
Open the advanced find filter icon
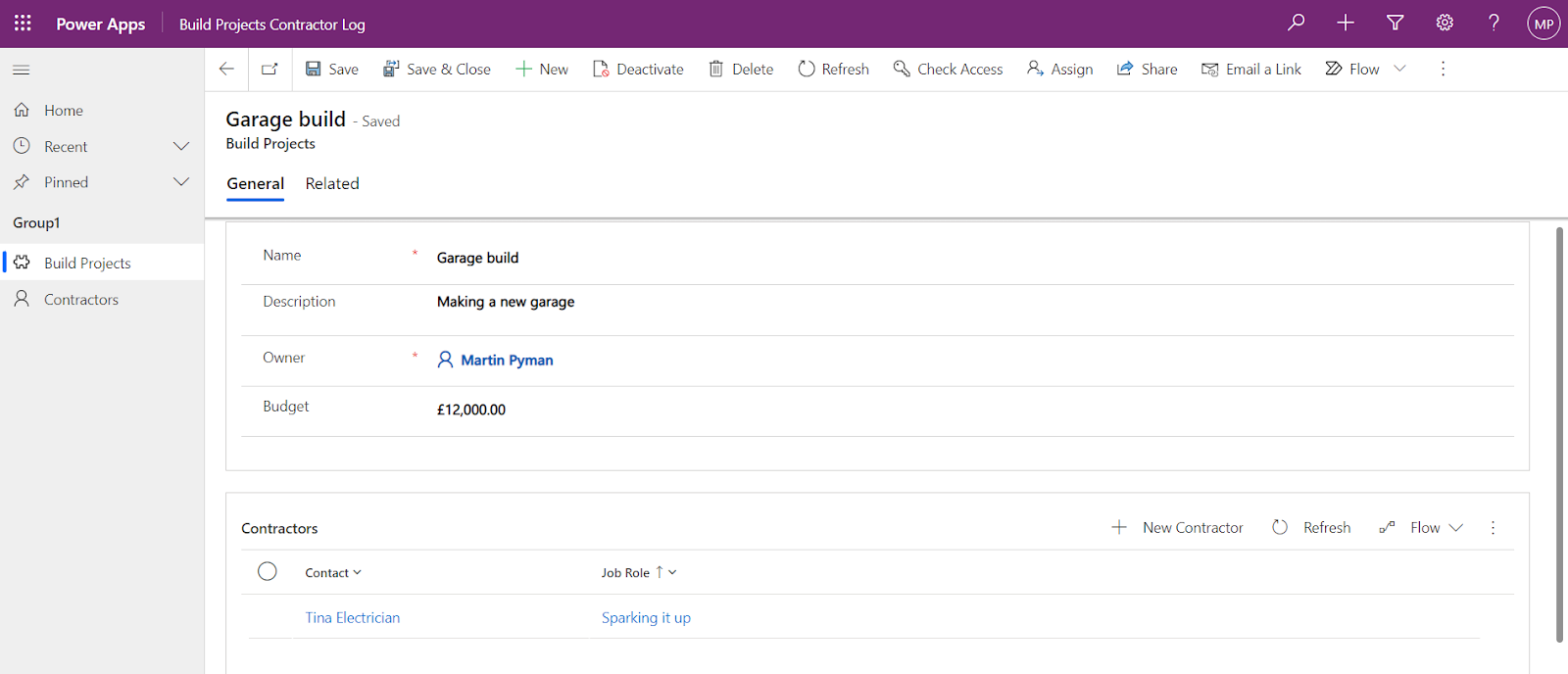[1396, 23]
